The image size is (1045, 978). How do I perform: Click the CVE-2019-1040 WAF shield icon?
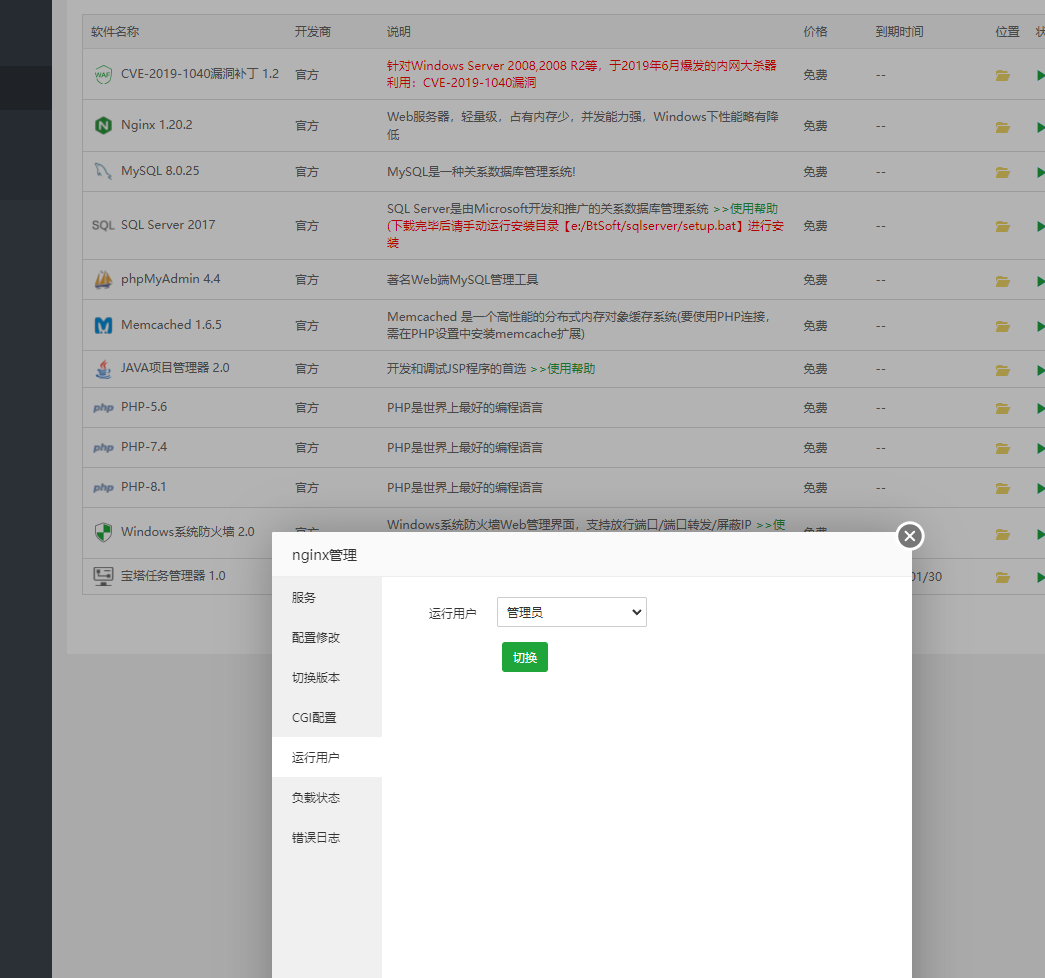[103, 74]
